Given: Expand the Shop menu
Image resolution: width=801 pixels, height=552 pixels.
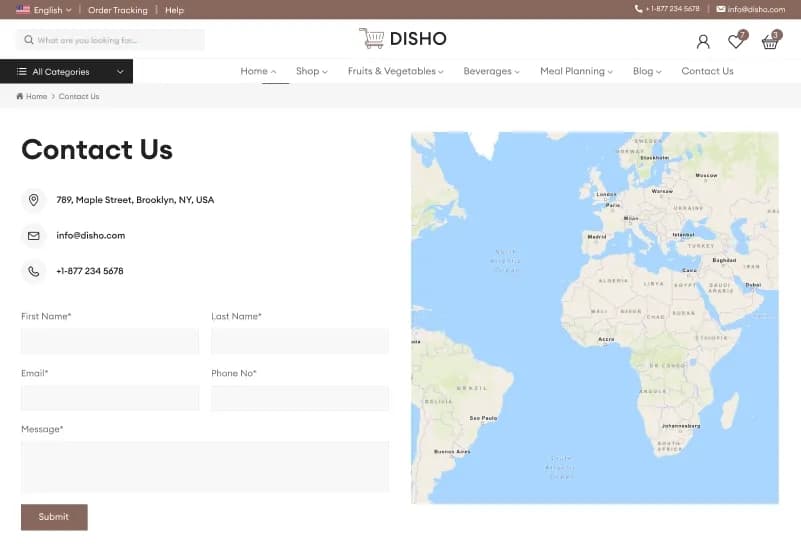Looking at the screenshot, I should (x=312, y=71).
